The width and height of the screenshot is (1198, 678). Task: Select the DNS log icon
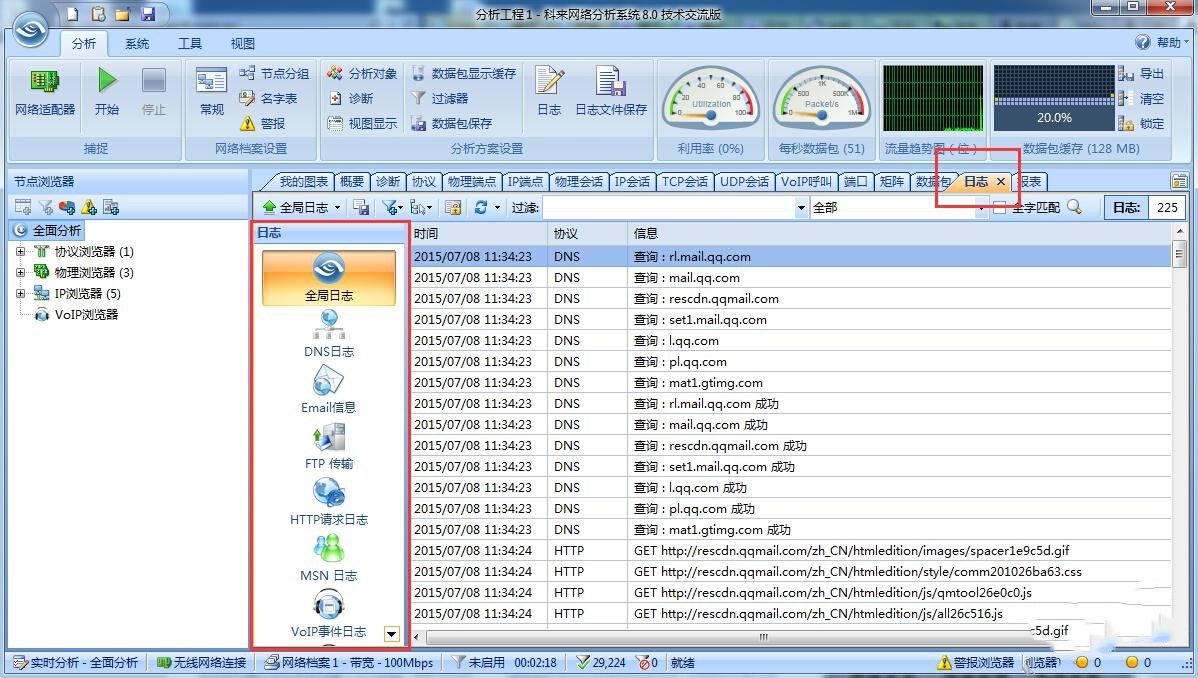329,325
